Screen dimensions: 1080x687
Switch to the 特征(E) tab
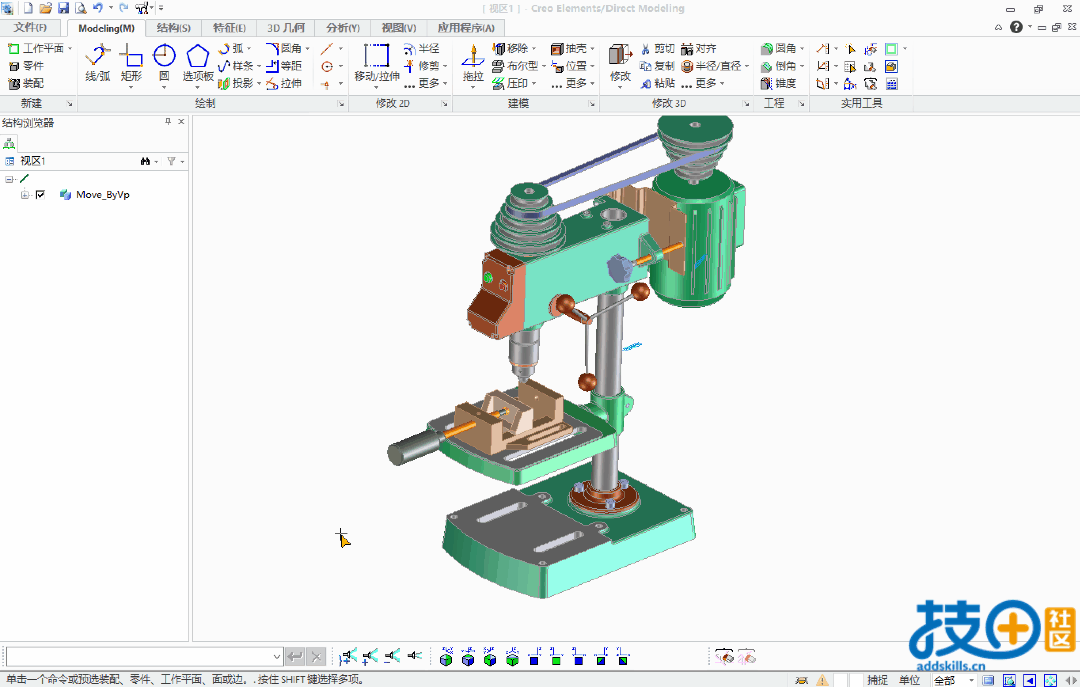229,28
